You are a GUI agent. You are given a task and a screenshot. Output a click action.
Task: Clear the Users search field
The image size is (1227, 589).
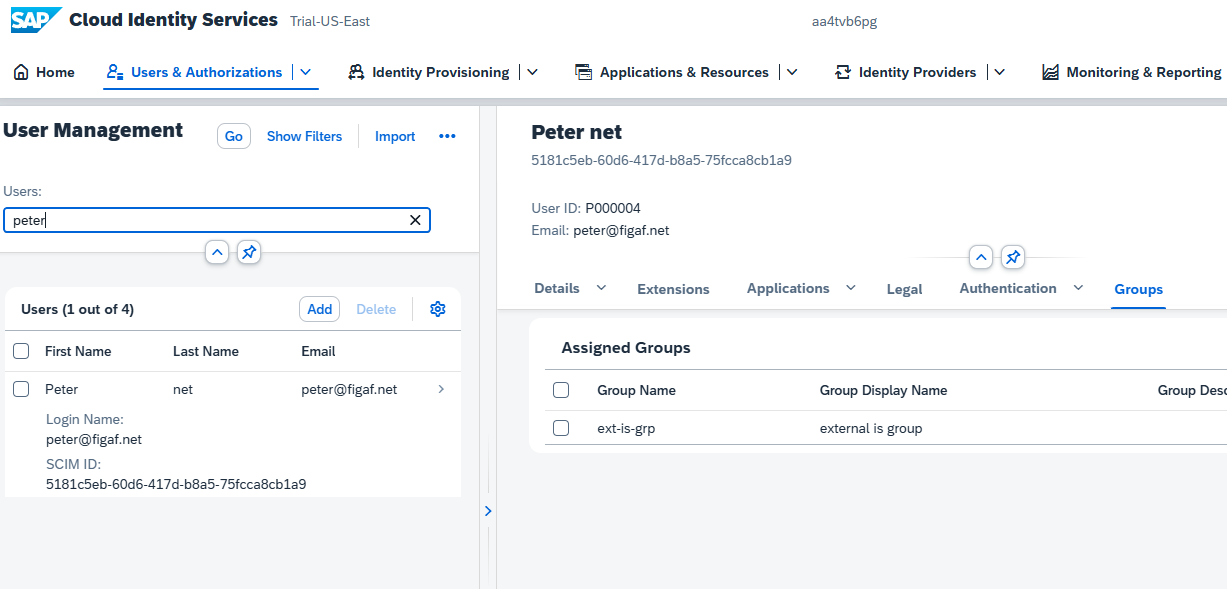coord(415,220)
